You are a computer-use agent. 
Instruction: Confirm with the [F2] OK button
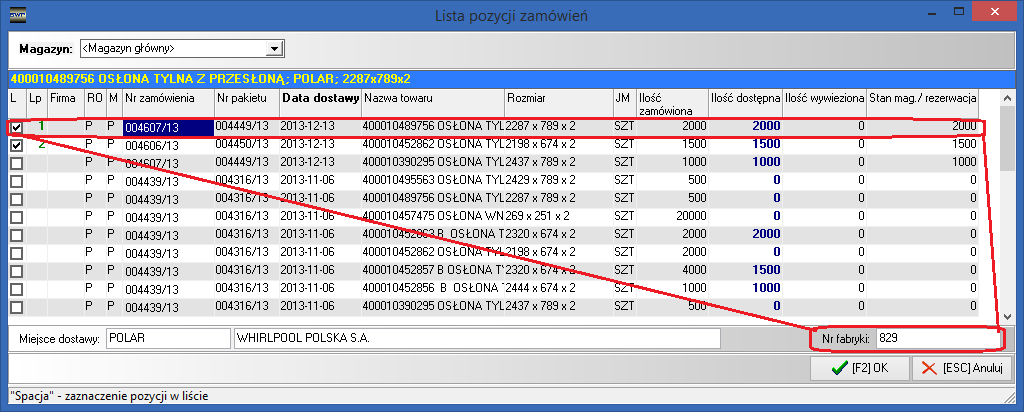858,369
